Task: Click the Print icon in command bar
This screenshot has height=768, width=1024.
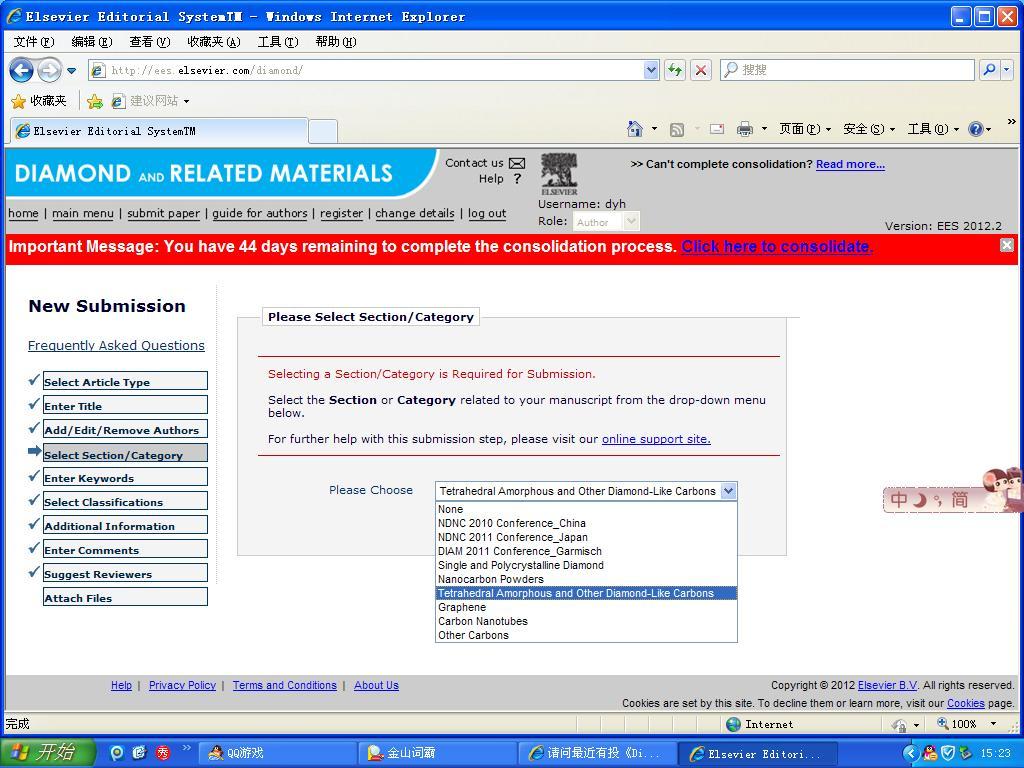Action: [x=744, y=129]
